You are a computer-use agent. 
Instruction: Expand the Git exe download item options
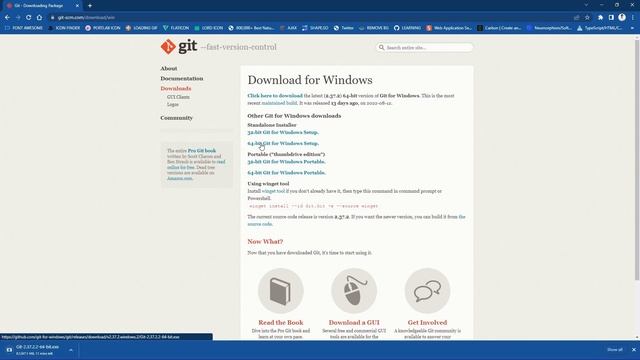71,350
